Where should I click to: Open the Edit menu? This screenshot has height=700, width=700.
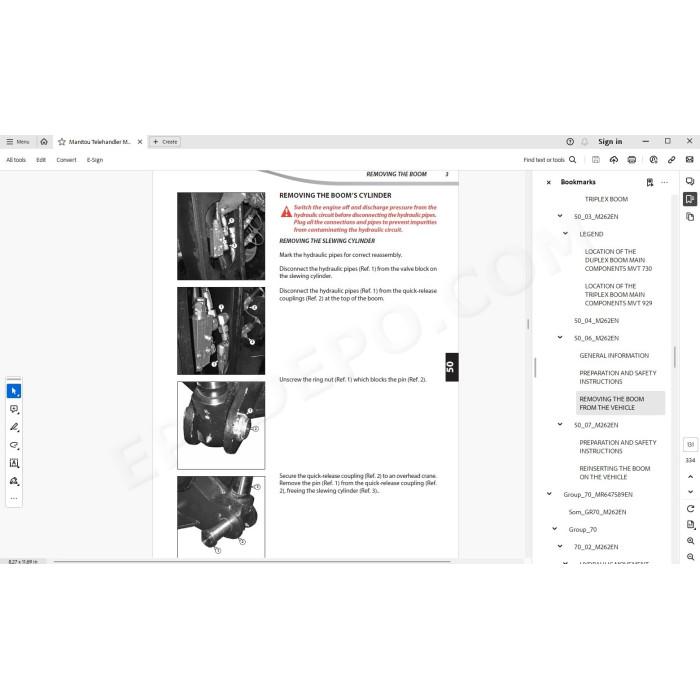pos(41,160)
